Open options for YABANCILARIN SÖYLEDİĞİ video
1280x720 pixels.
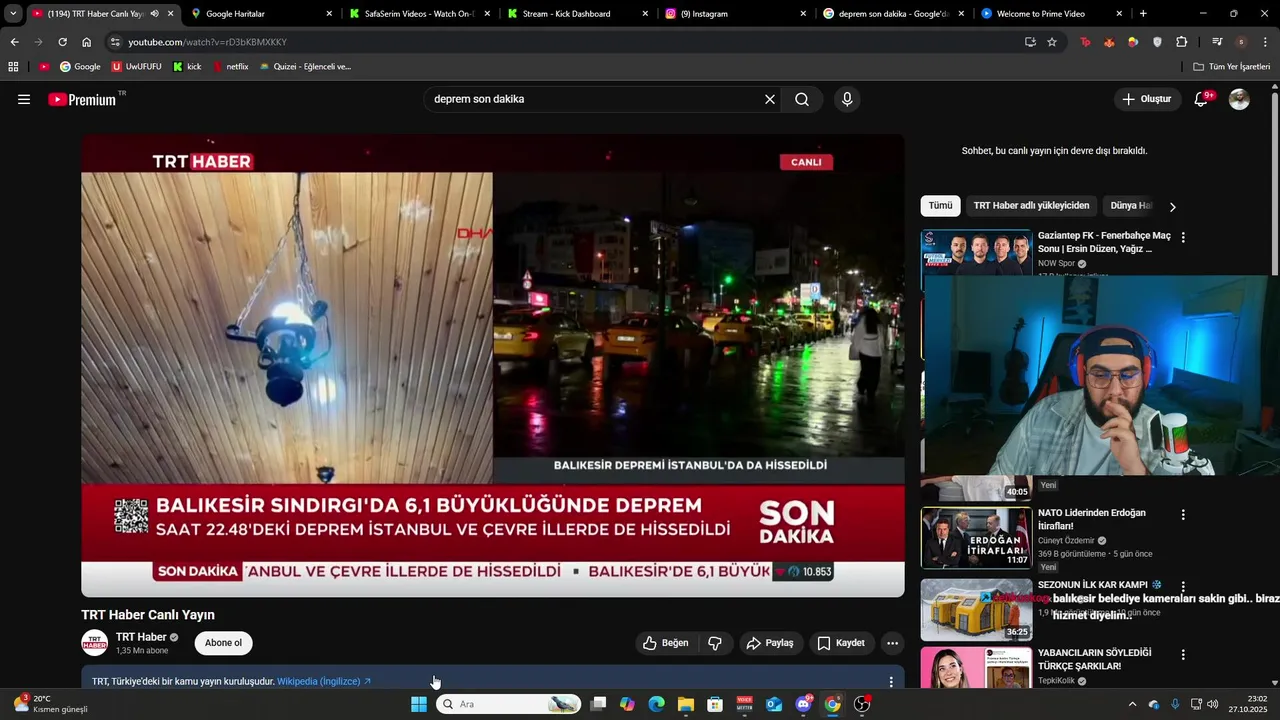pos(1183,655)
